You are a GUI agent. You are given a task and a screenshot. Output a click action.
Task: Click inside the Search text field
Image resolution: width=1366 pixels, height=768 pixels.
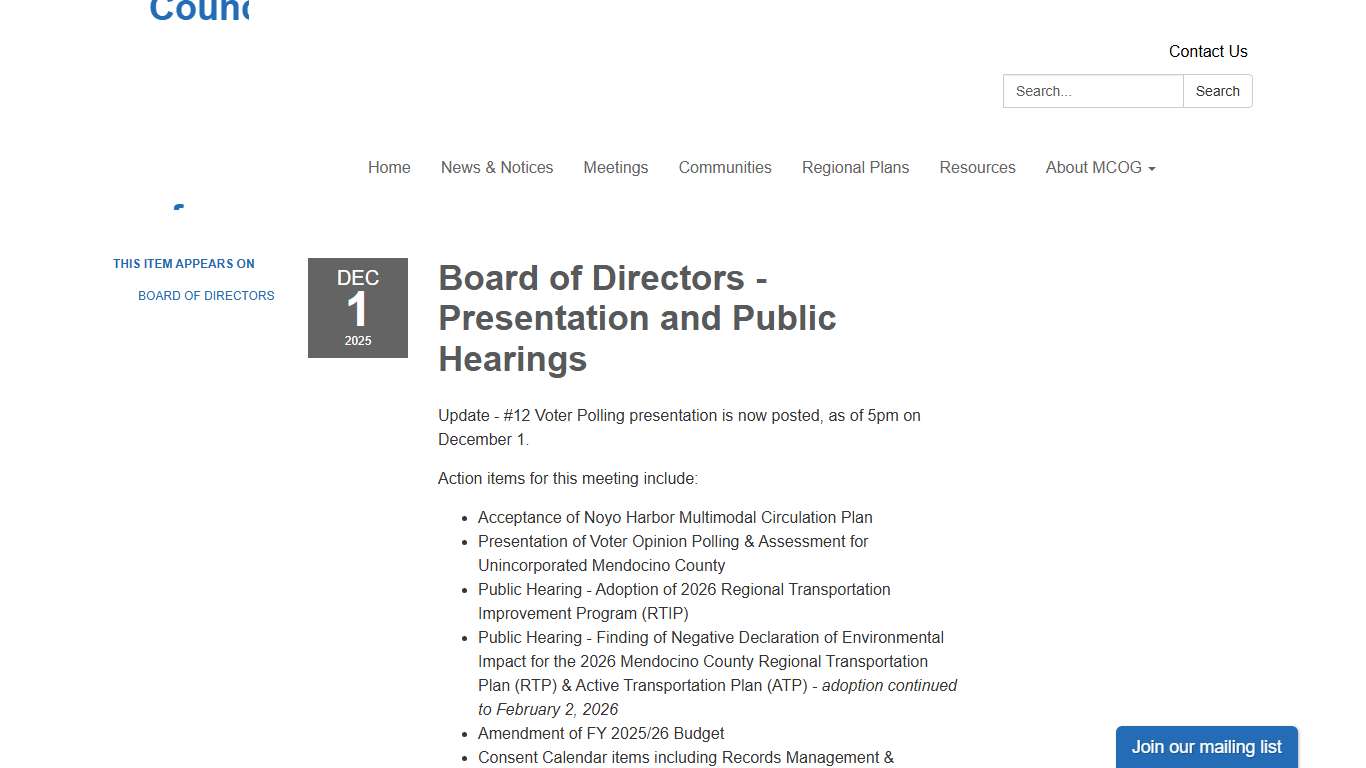[1092, 91]
